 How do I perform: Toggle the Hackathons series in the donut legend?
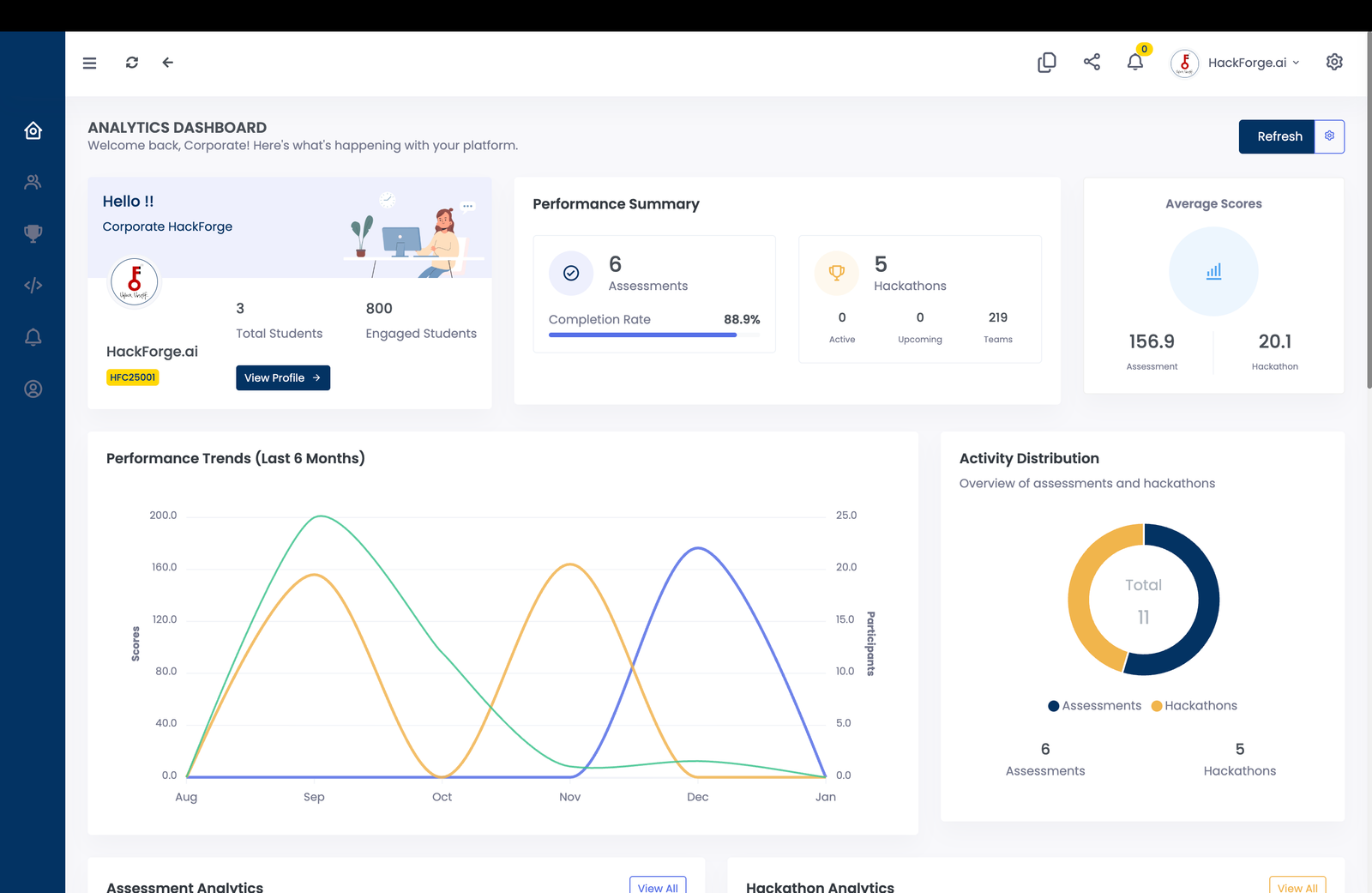coord(1194,705)
